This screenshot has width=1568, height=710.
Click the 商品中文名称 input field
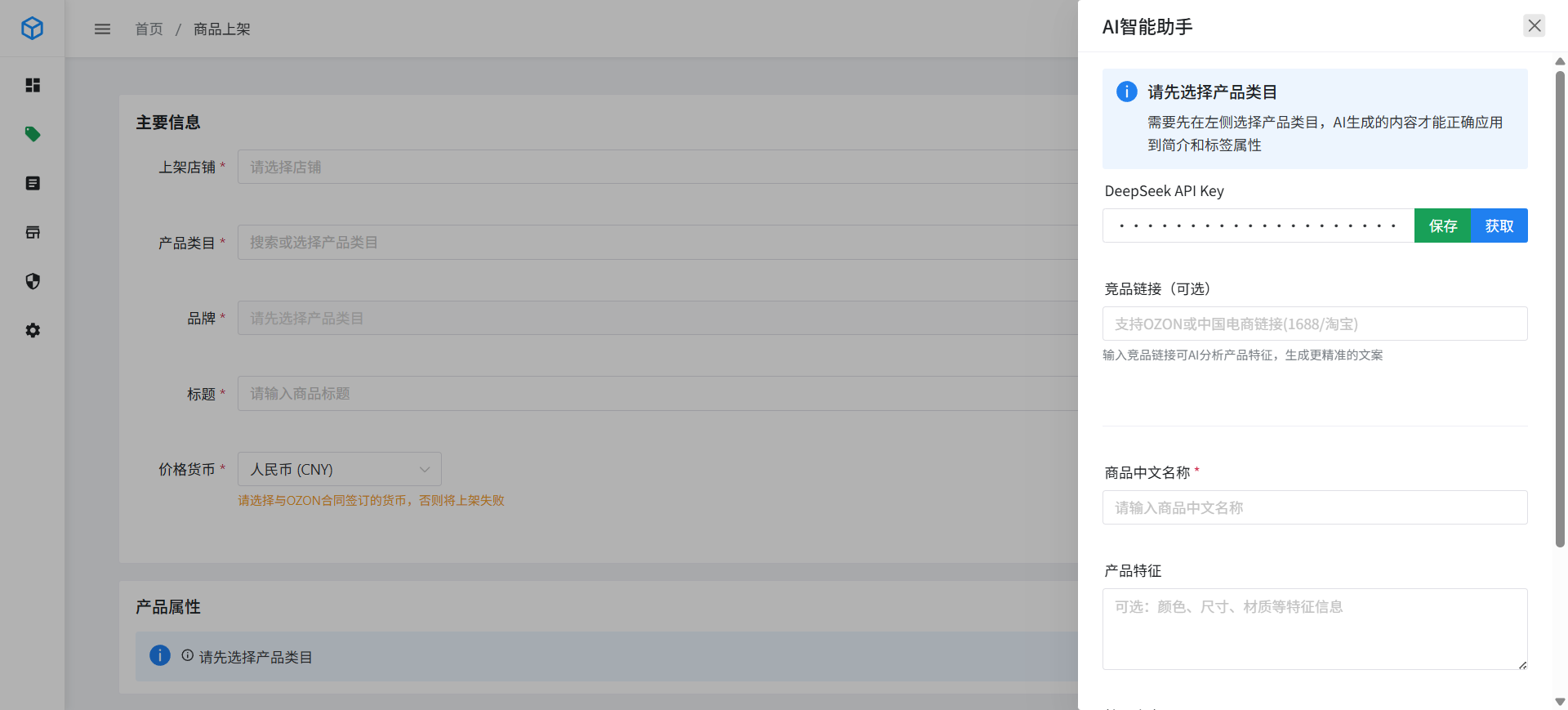pyautogui.click(x=1315, y=507)
